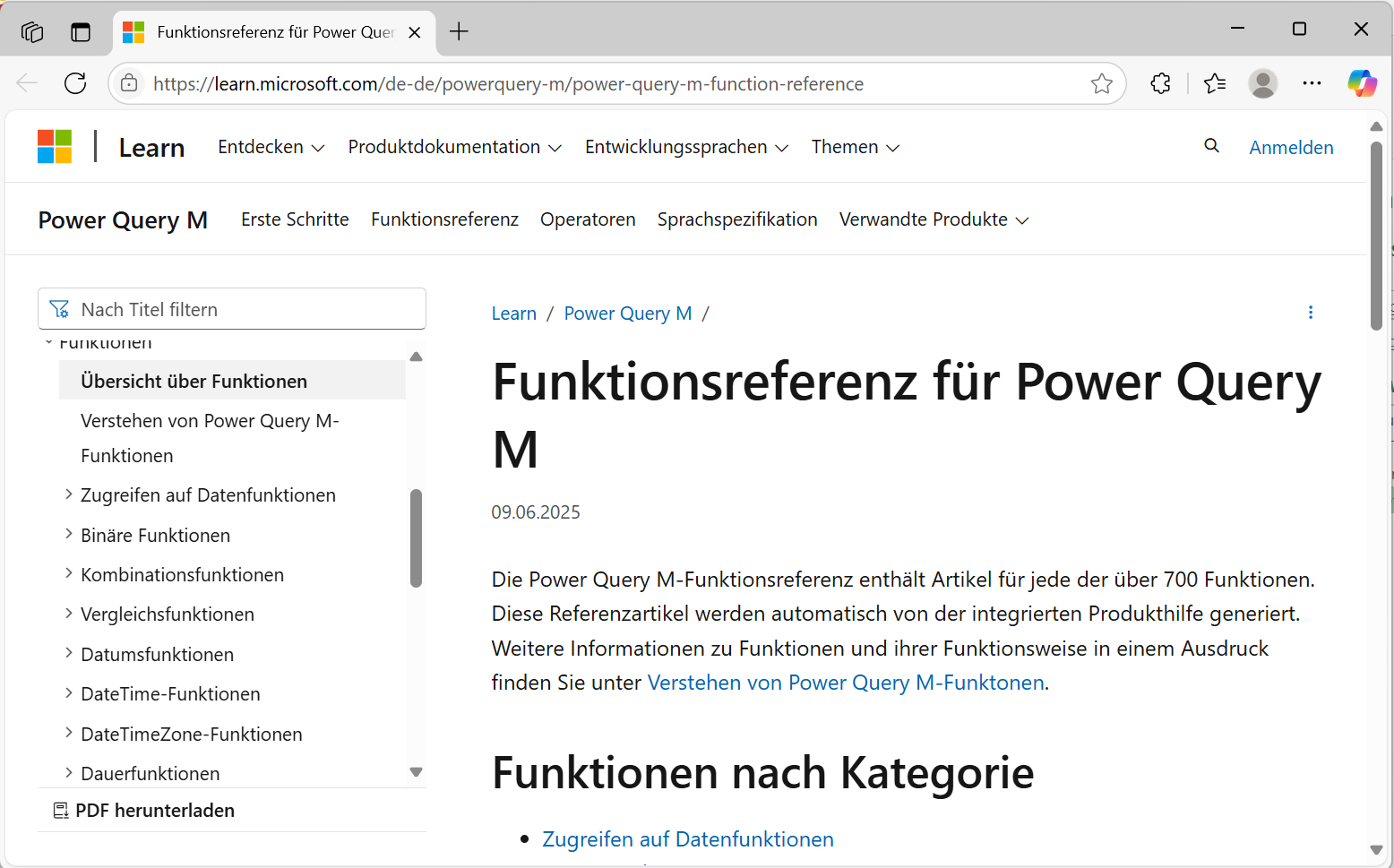This screenshot has height=868, width=1394.
Task: Open the Funktionsreferenz nav item
Action: click(444, 219)
